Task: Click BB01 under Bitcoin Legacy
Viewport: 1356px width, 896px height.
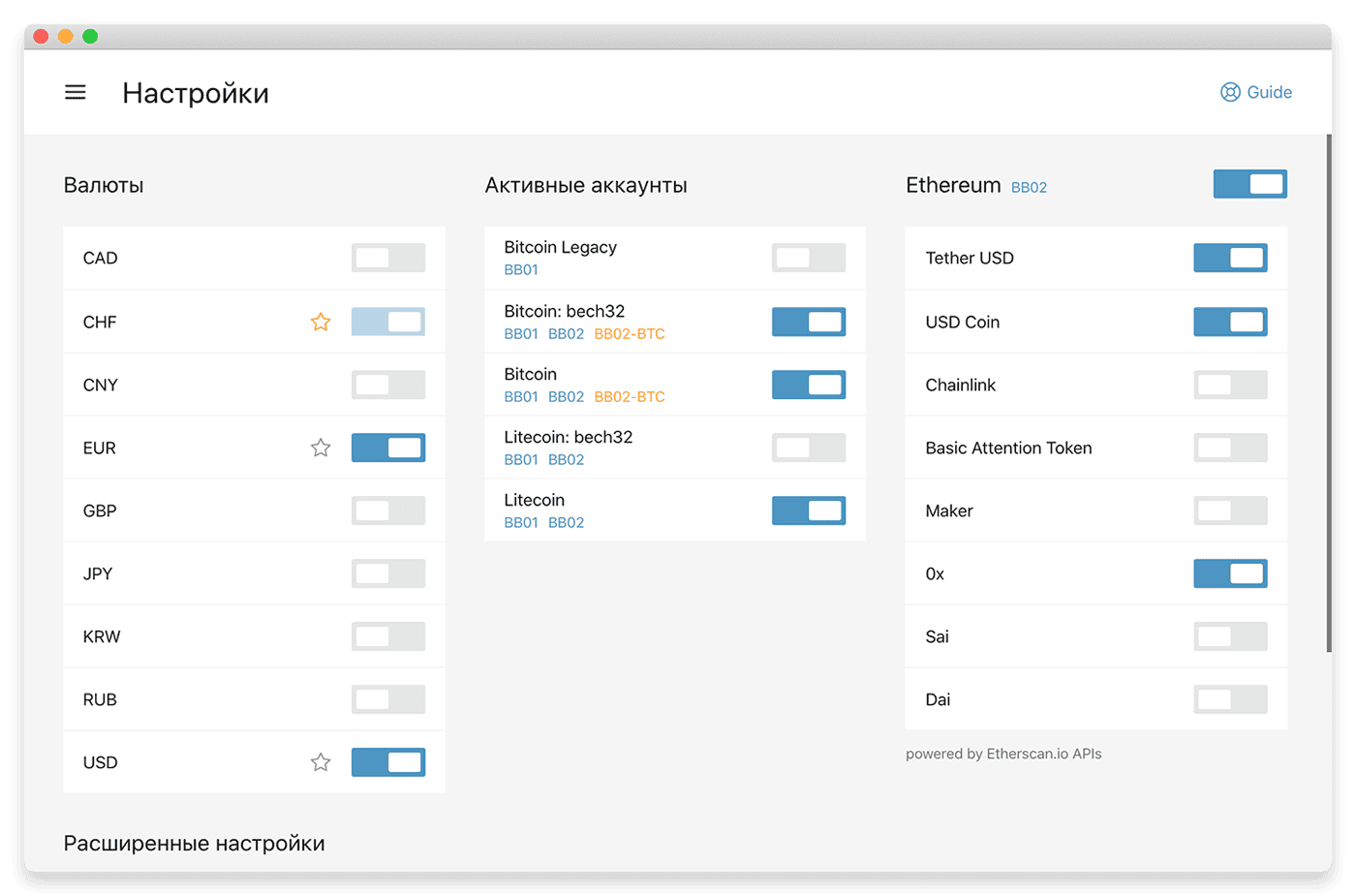Action: (x=521, y=270)
